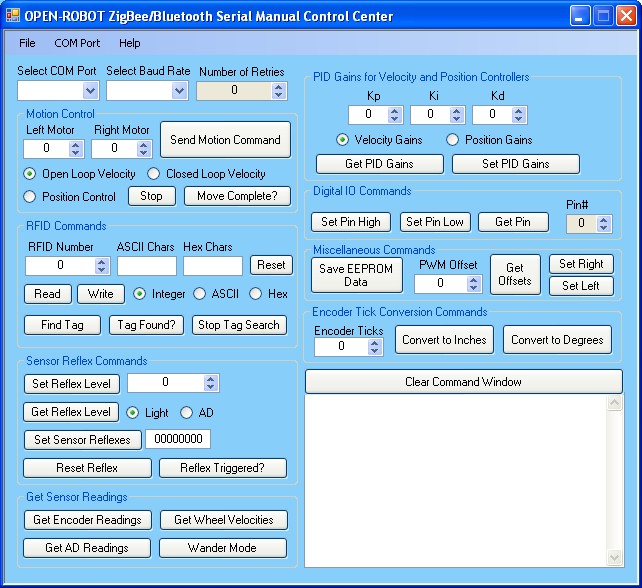Screen dimensions: 642x588
Task: Increment the Kp gain spinner up
Action: click(394, 110)
